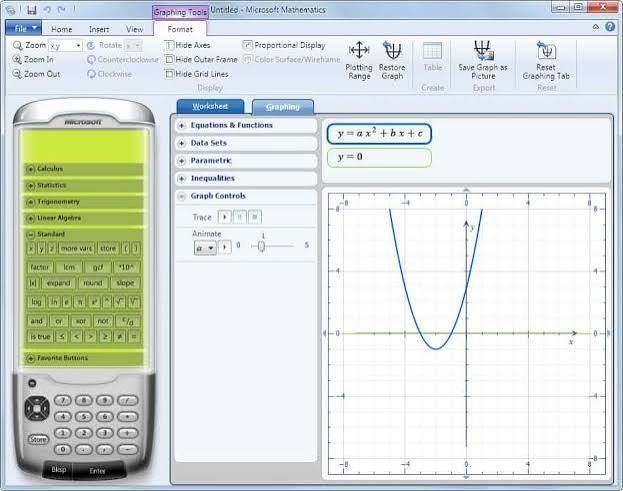623x491 pixels.
Task: Click the absolute value |x| key
Action: click(x=33, y=283)
